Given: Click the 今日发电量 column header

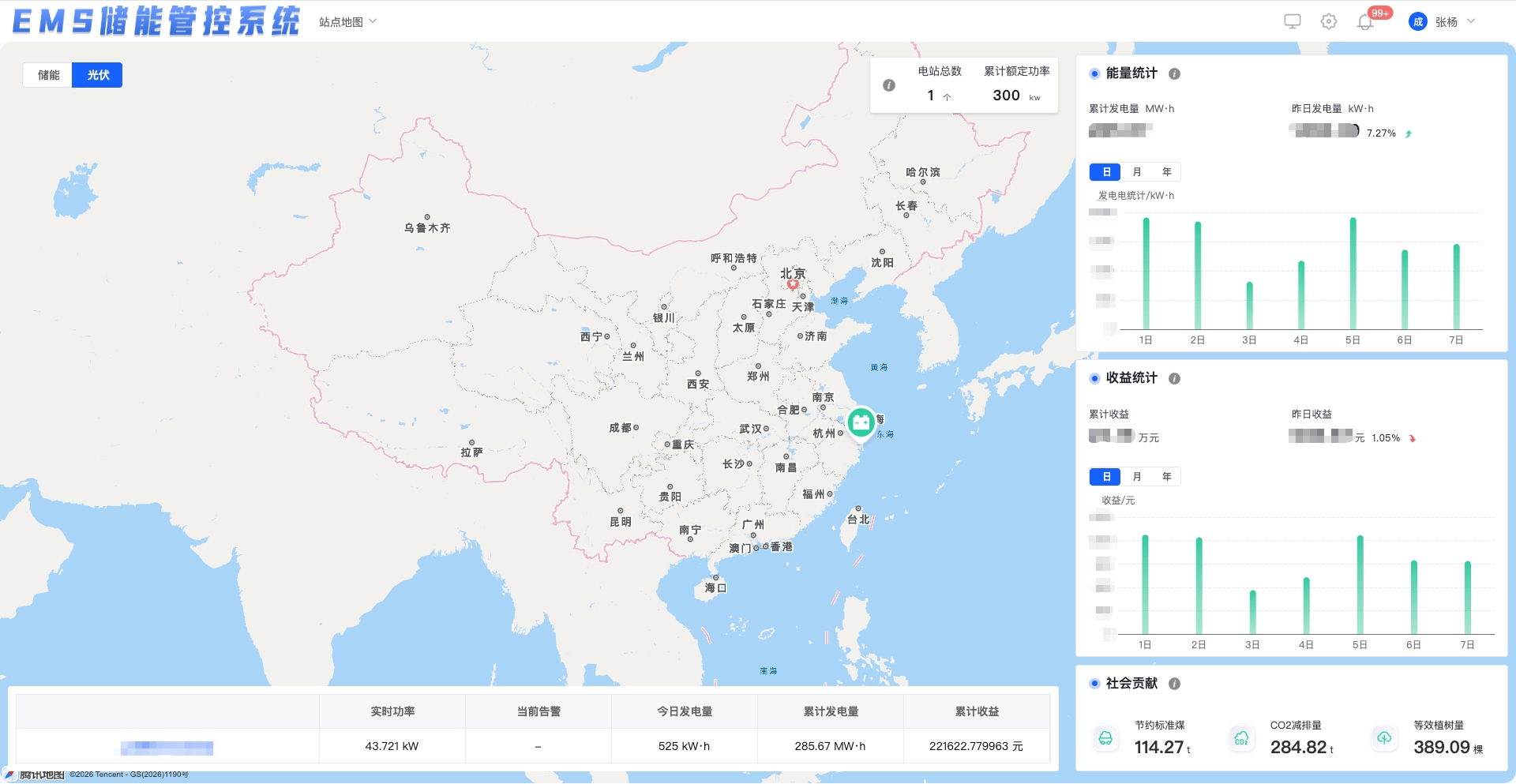Looking at the screenshot, I should tap(685, 711).
